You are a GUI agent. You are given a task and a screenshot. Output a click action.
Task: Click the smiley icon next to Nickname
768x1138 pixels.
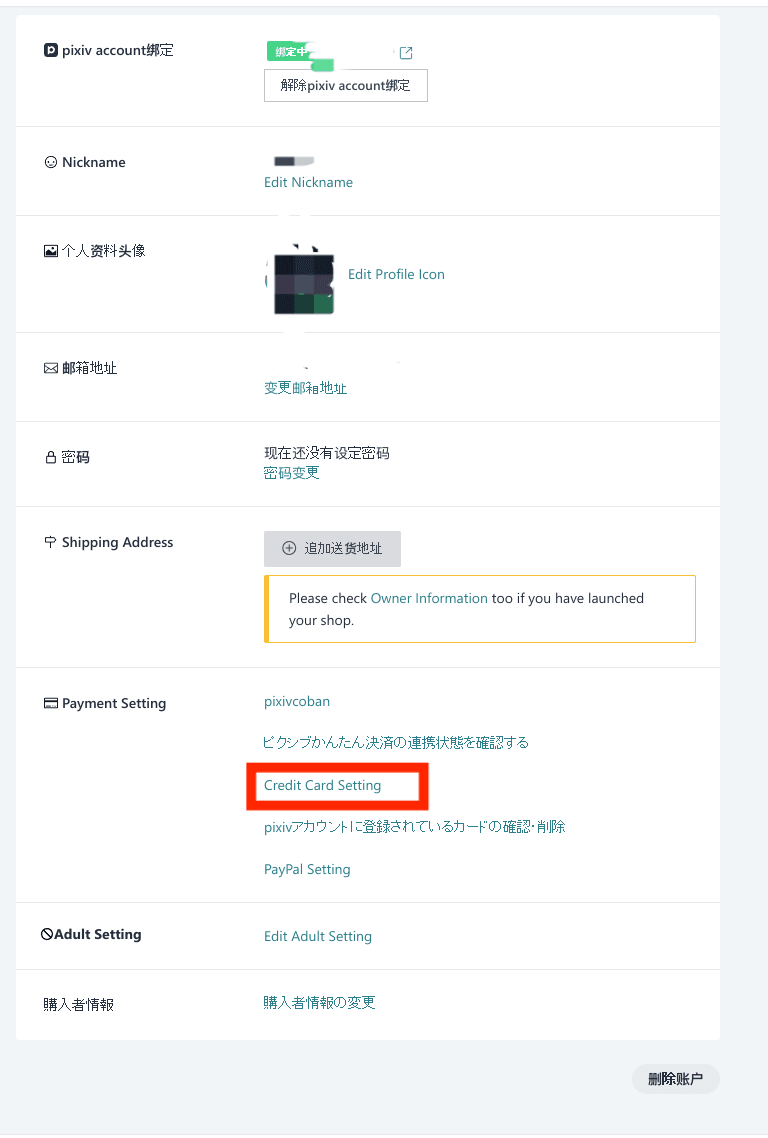click(51, 162)
